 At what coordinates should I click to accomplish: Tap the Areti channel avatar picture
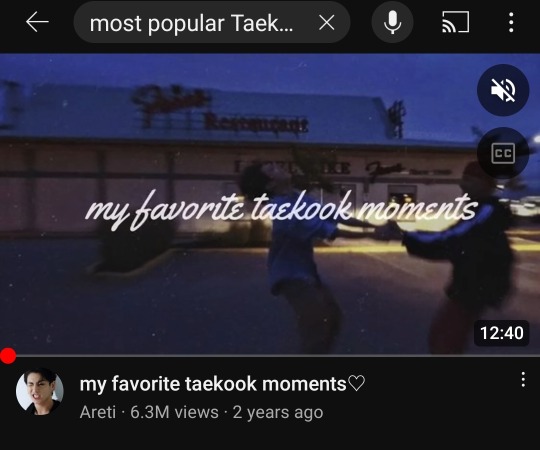tap(40, 391)
